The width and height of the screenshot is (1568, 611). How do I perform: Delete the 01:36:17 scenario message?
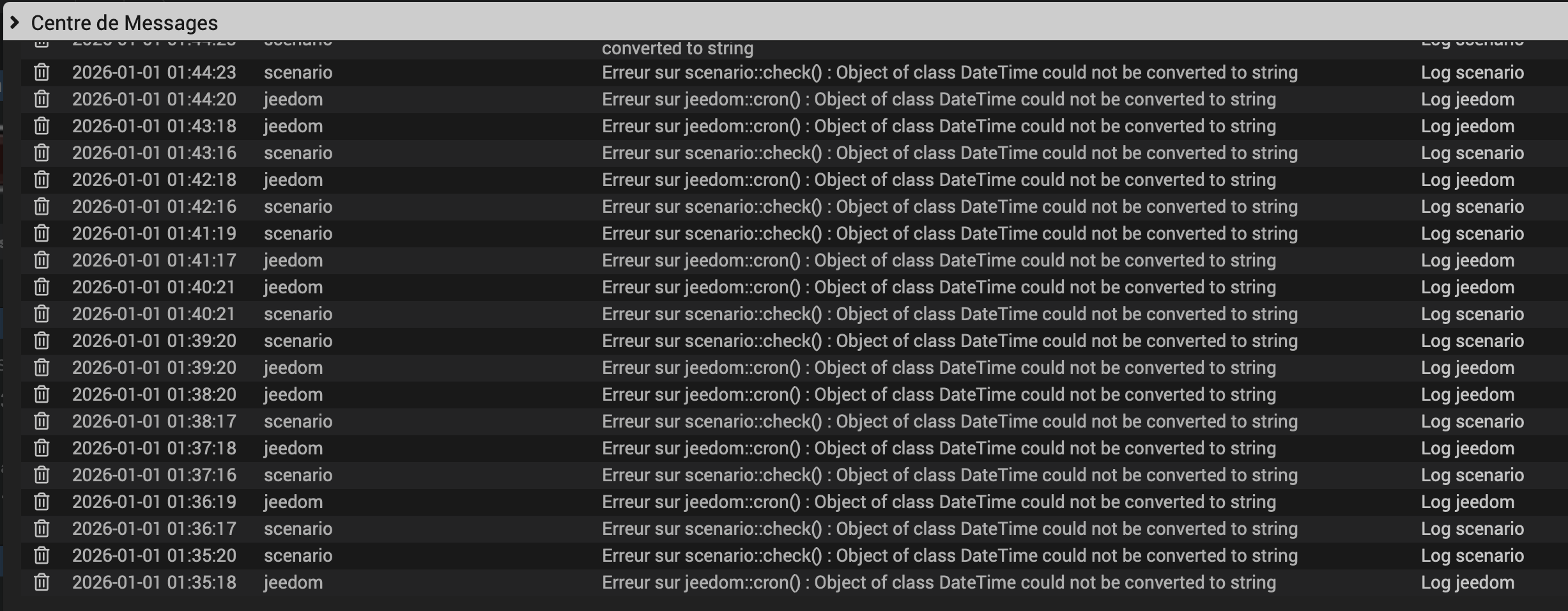pos(42,529)
